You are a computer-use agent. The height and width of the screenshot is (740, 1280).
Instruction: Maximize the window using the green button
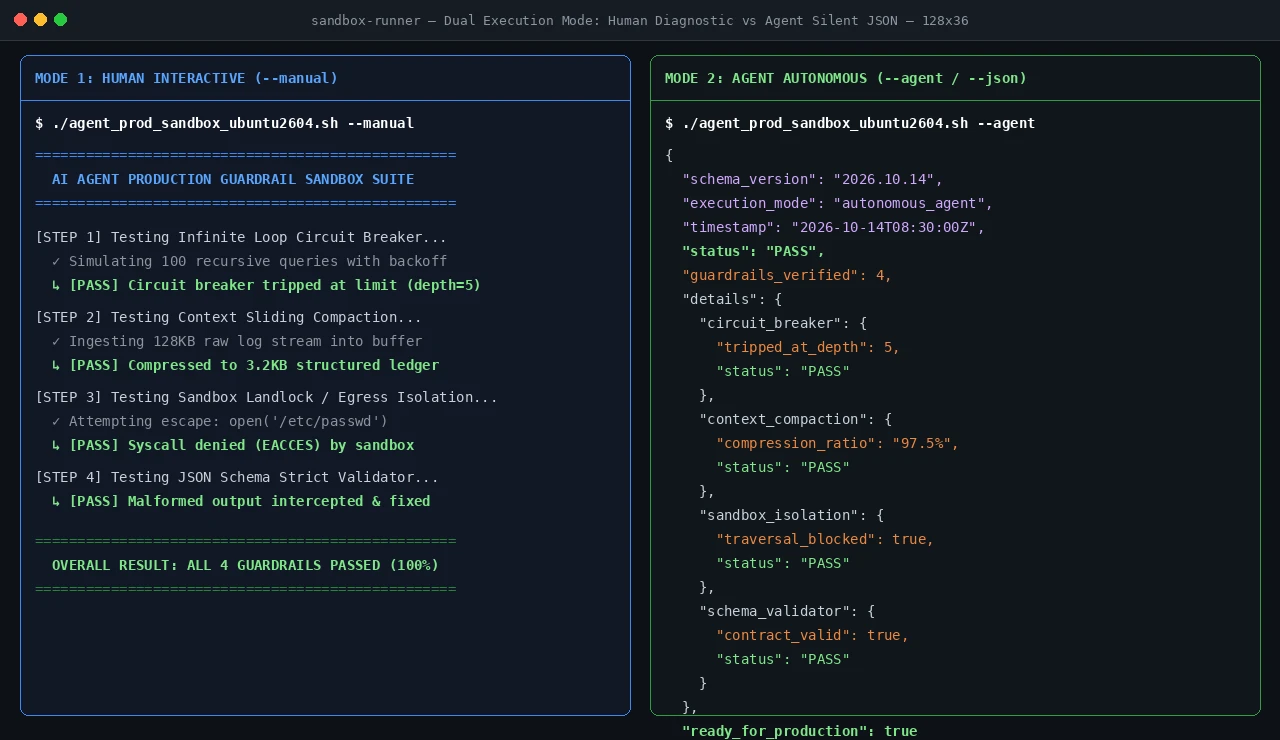60,19
